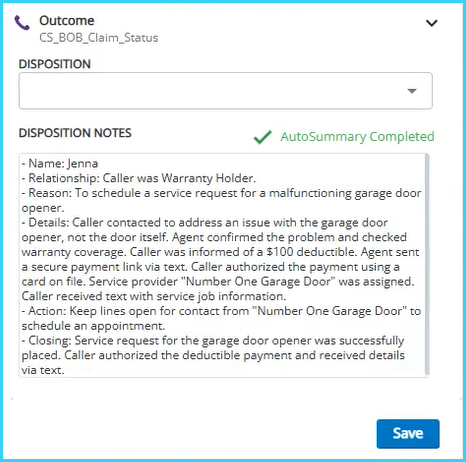Click inside the empty Disposition combo box
This screenshot has width=466, height=462.
pyautogui.click(x=226, y=91)
